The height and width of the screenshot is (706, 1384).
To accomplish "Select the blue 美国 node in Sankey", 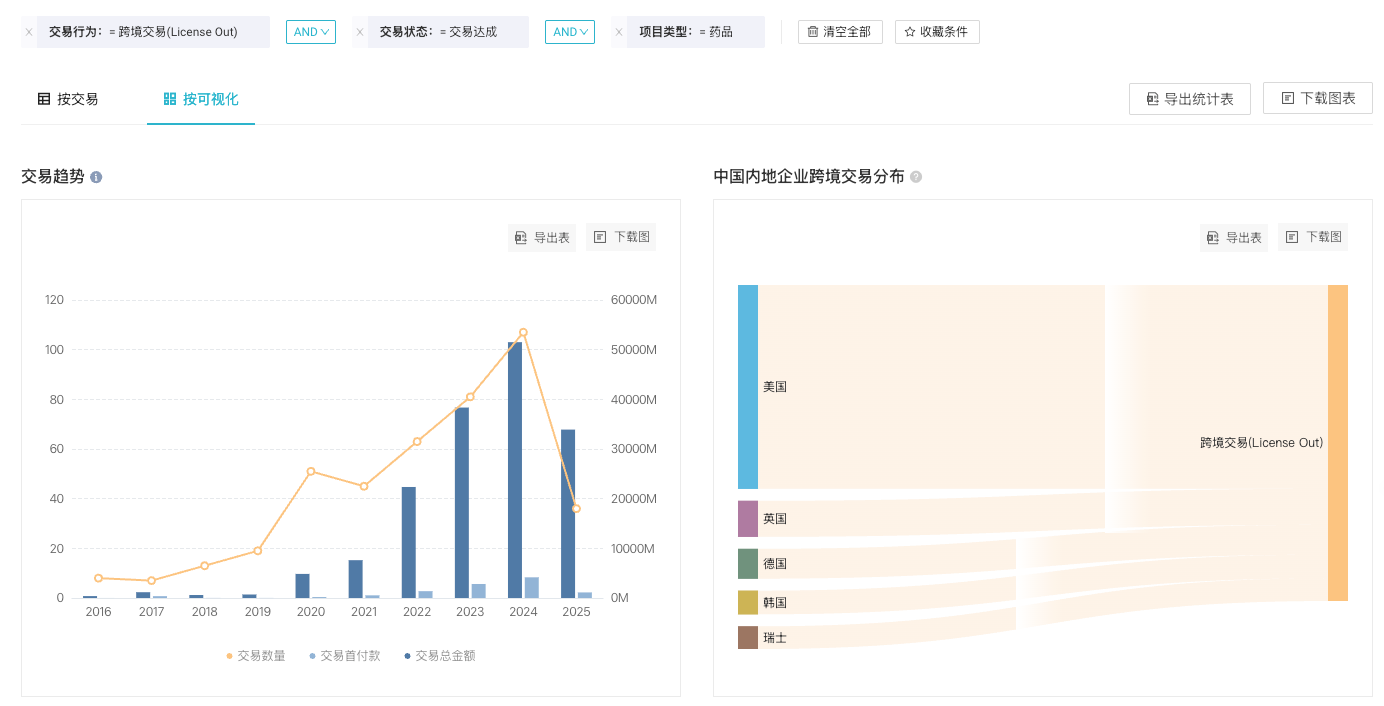I will 748,387.
